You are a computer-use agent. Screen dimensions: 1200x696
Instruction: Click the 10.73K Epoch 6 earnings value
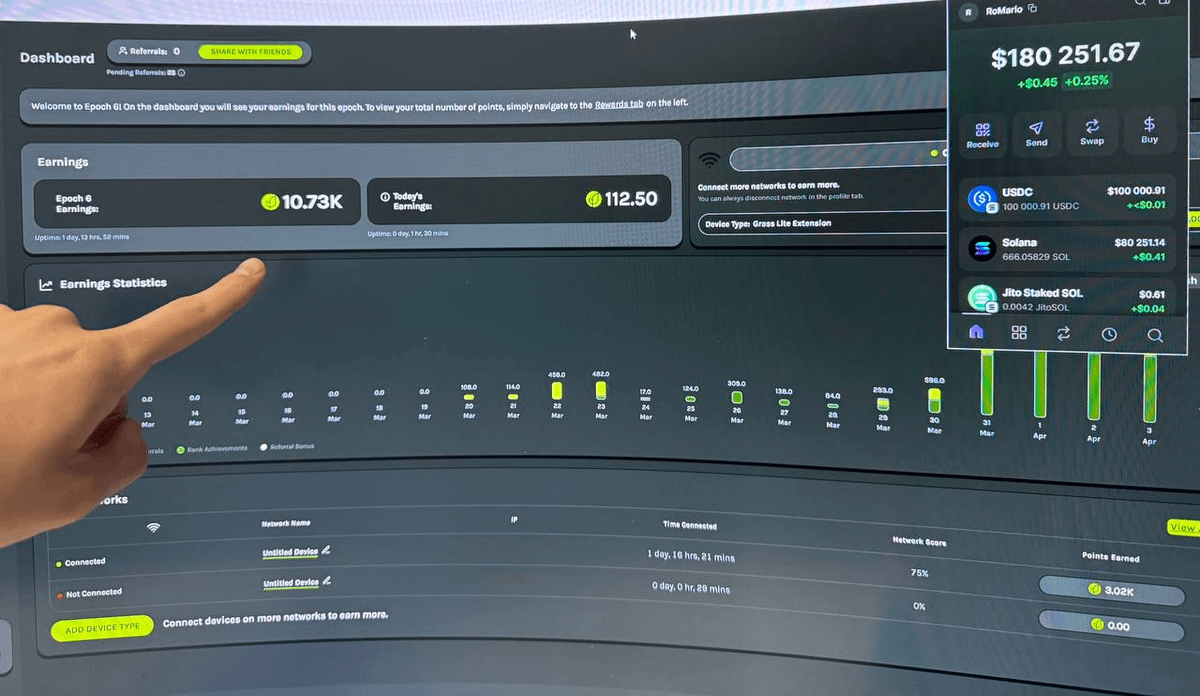point(312,202)
